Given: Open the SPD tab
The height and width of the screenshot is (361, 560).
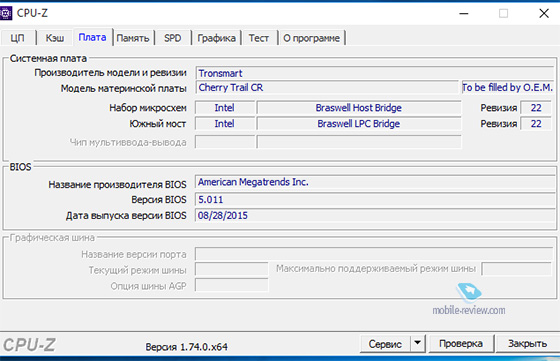Looking at the screenshot, I should coord(173,38).
